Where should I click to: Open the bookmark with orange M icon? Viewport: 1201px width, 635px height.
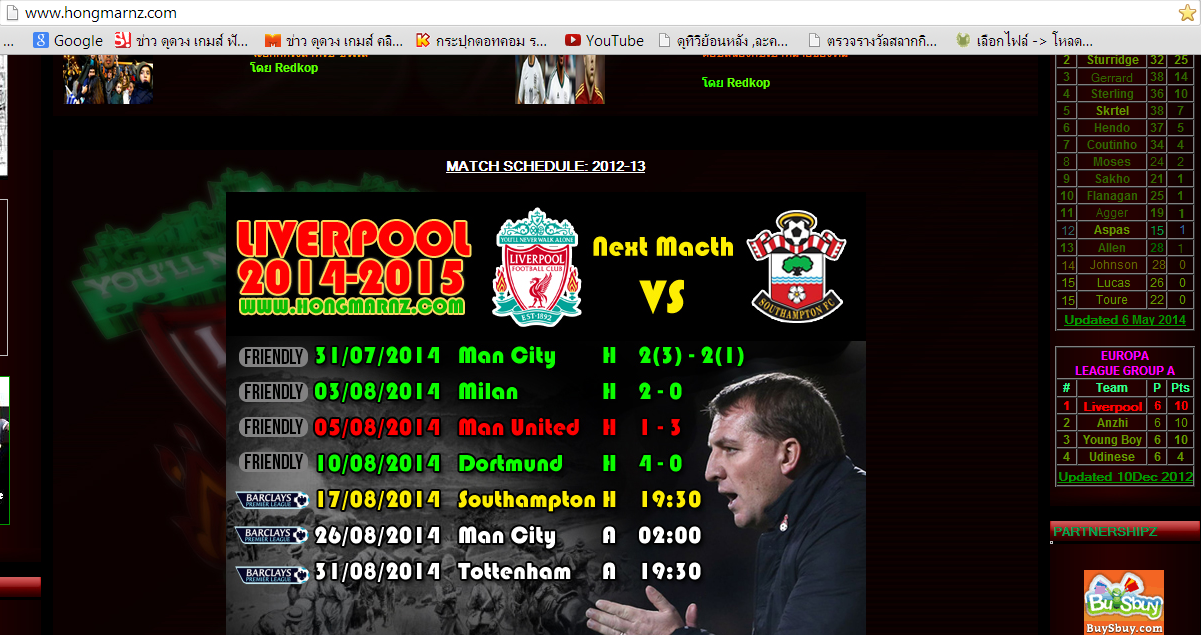pos(334,40)
